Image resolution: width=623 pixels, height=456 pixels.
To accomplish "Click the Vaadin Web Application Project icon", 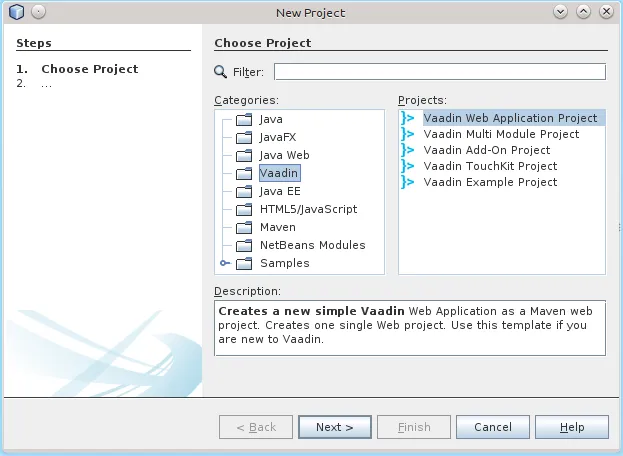I will coord(408,118).
